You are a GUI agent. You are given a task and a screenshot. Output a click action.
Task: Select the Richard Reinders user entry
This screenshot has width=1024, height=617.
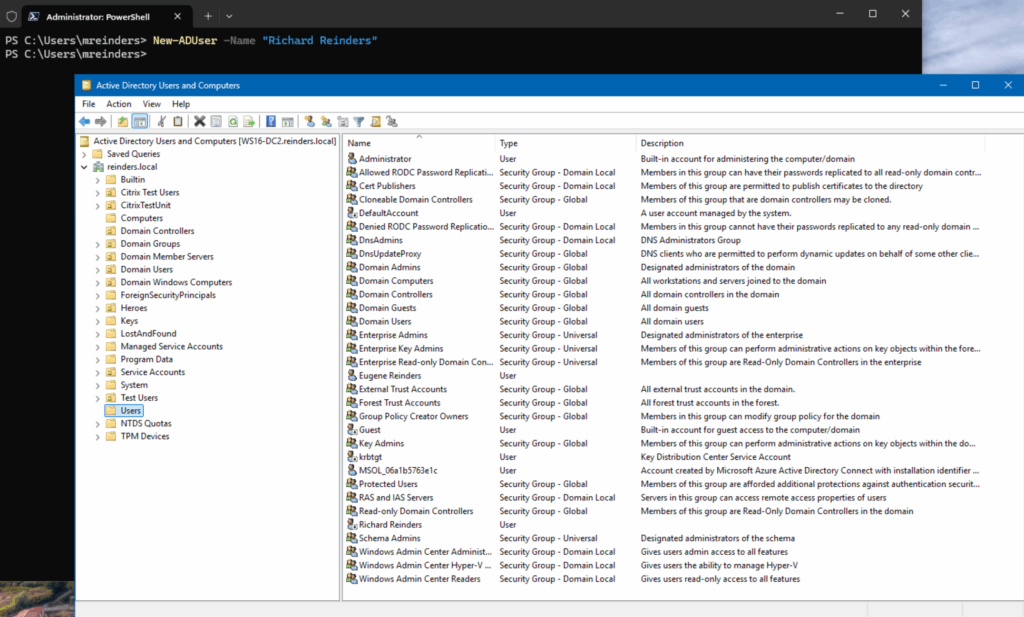pyautogui.click(x=390, y=525)
